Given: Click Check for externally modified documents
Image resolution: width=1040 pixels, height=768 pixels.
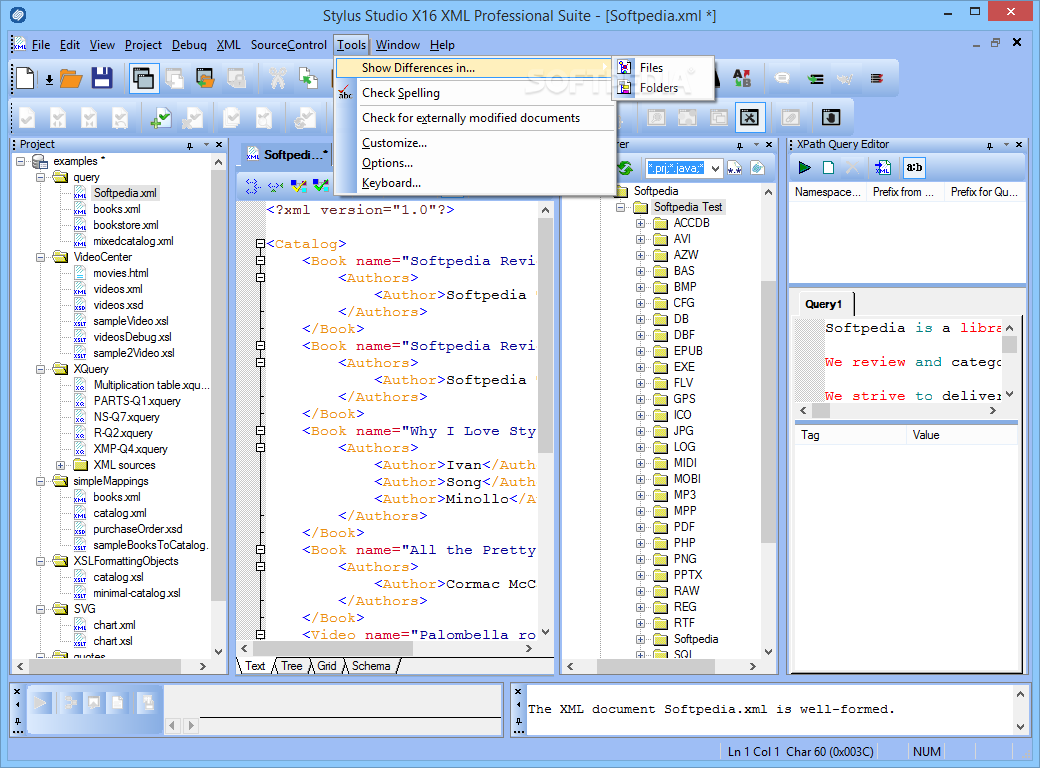Looking at the screenshot, I should tap(474, 118).
